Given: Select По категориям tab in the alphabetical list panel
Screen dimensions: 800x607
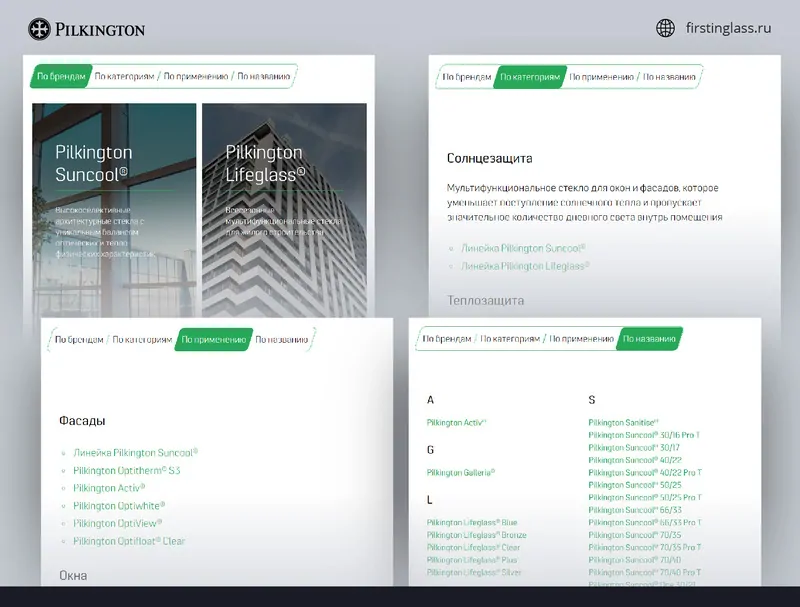Looking at the screenshot, I should 510,339.
